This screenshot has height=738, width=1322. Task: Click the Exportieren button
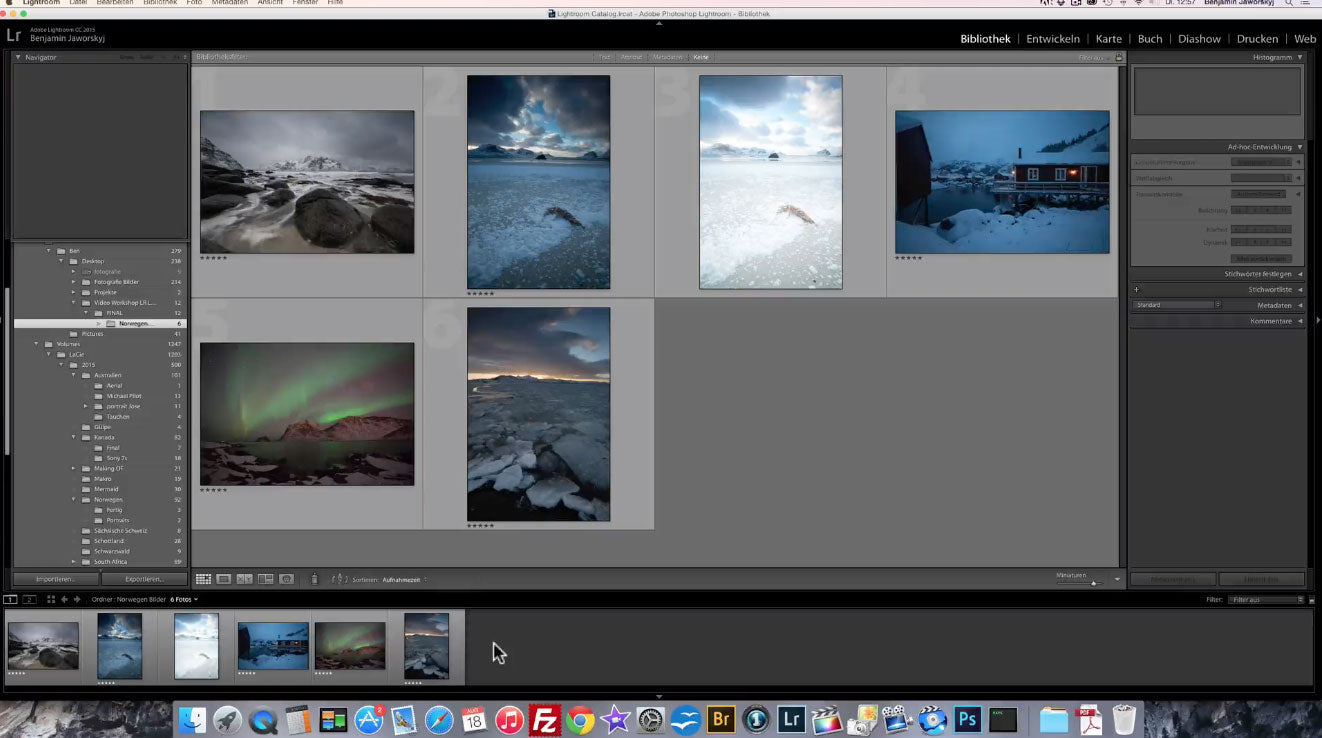[x=145, y=579]
